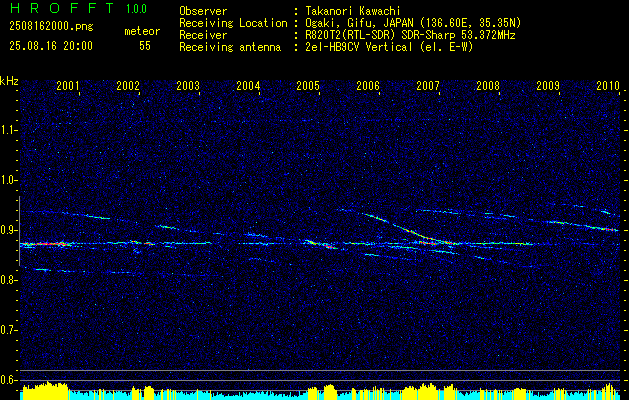Click the Receiver label
Image resolution: width=629 pixels, height=400 pixels.
pos(203,35)
